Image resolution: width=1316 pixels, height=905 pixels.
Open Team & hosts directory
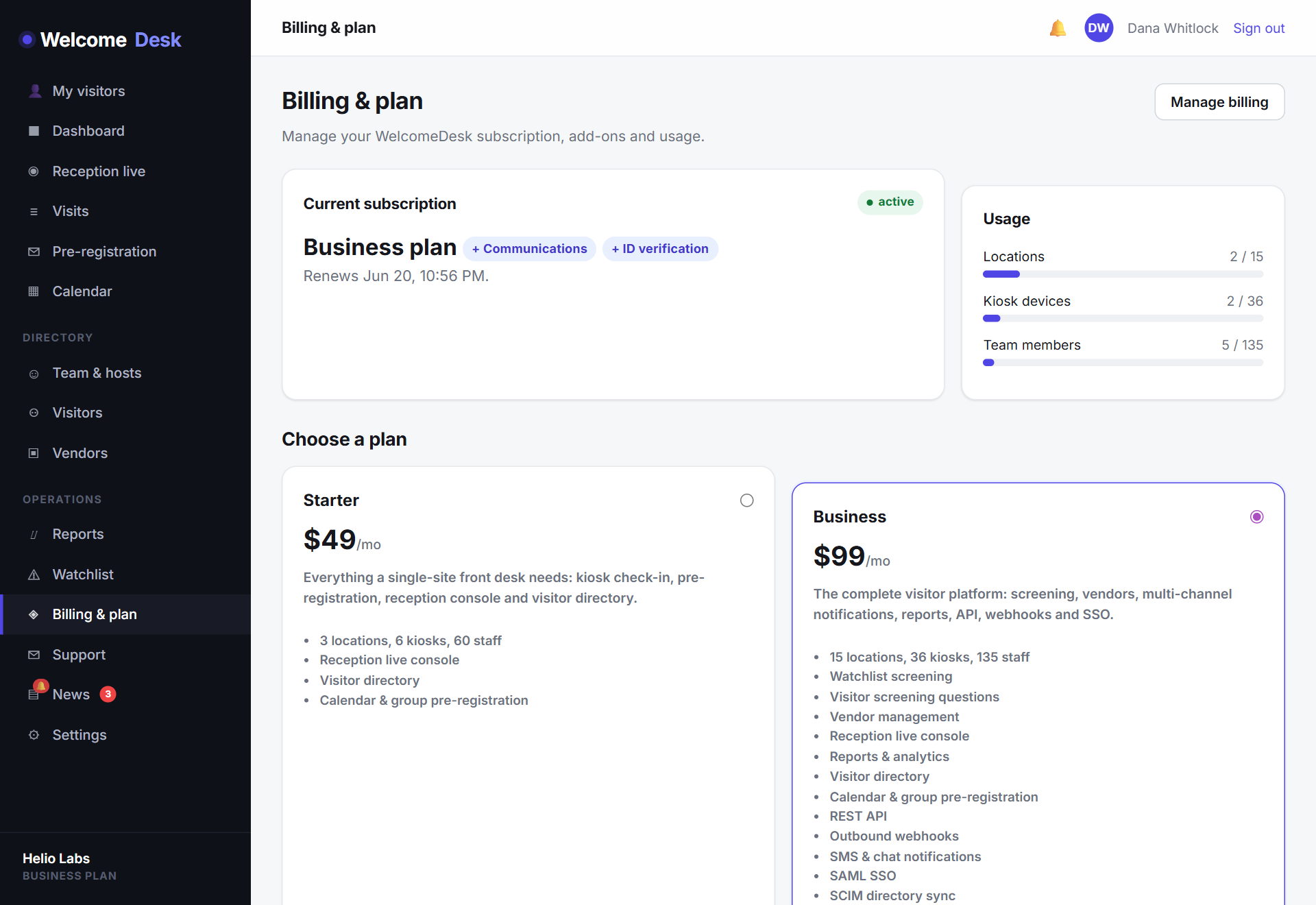pyautogui.click(x=125, y=373)
